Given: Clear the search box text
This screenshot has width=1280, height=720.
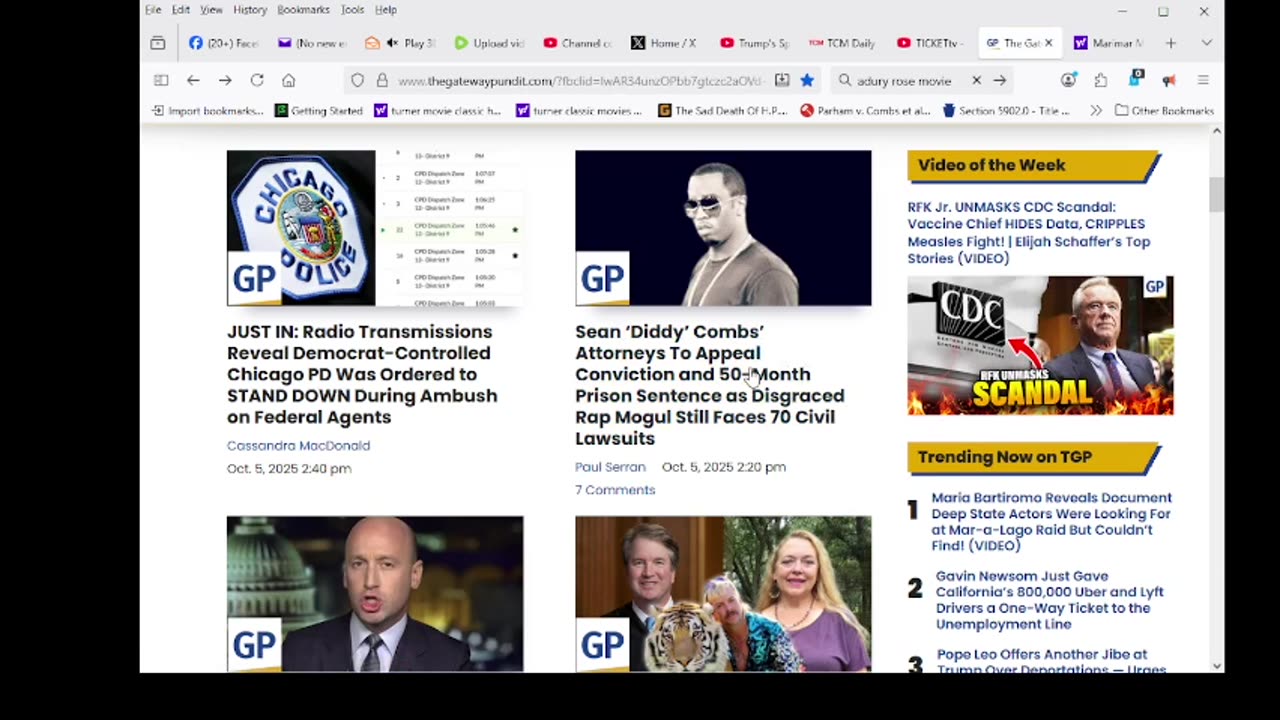Looking at the screenshot, I should pos(976,80).
